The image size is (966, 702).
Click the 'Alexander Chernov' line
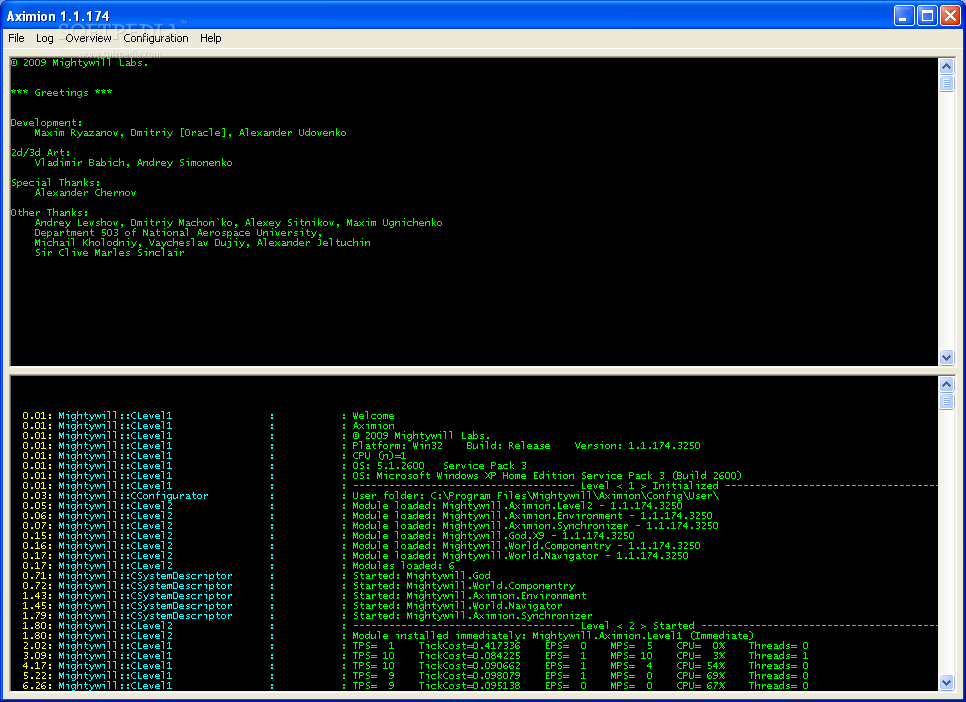pyautogui.click(x=86, y=192)
